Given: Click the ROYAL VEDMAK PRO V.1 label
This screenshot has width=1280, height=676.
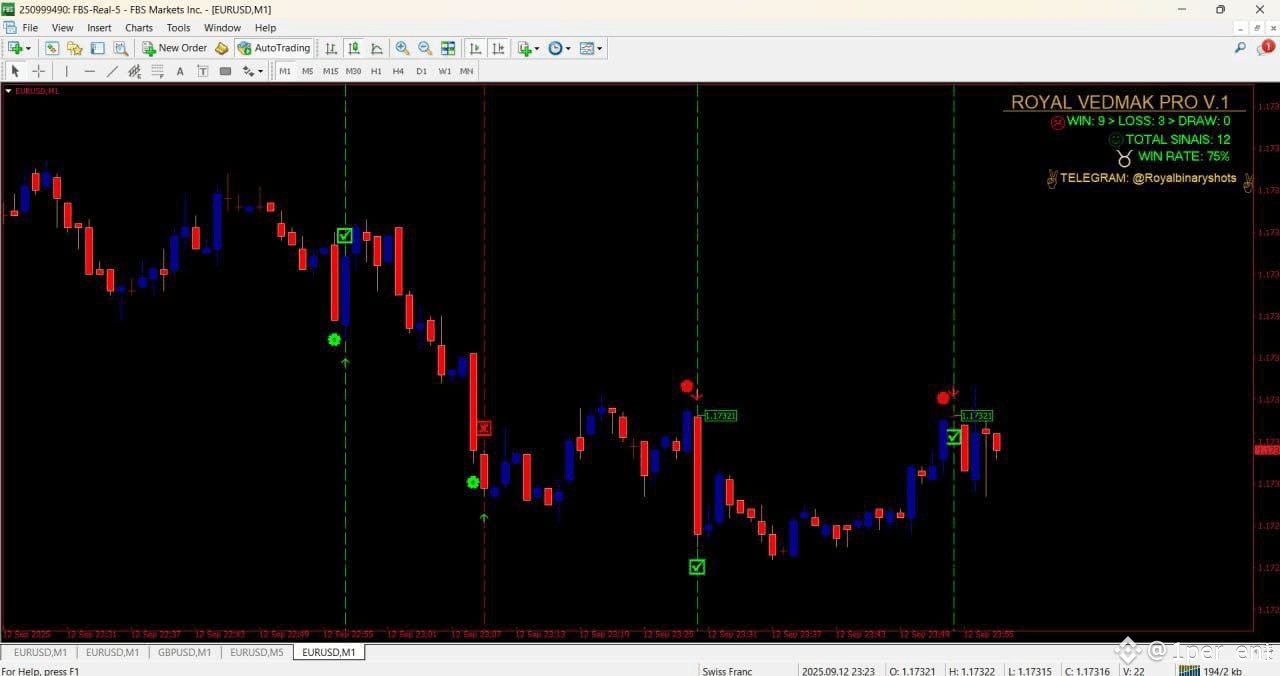Looking at the screenshot, I should (x=1120, y=102).
